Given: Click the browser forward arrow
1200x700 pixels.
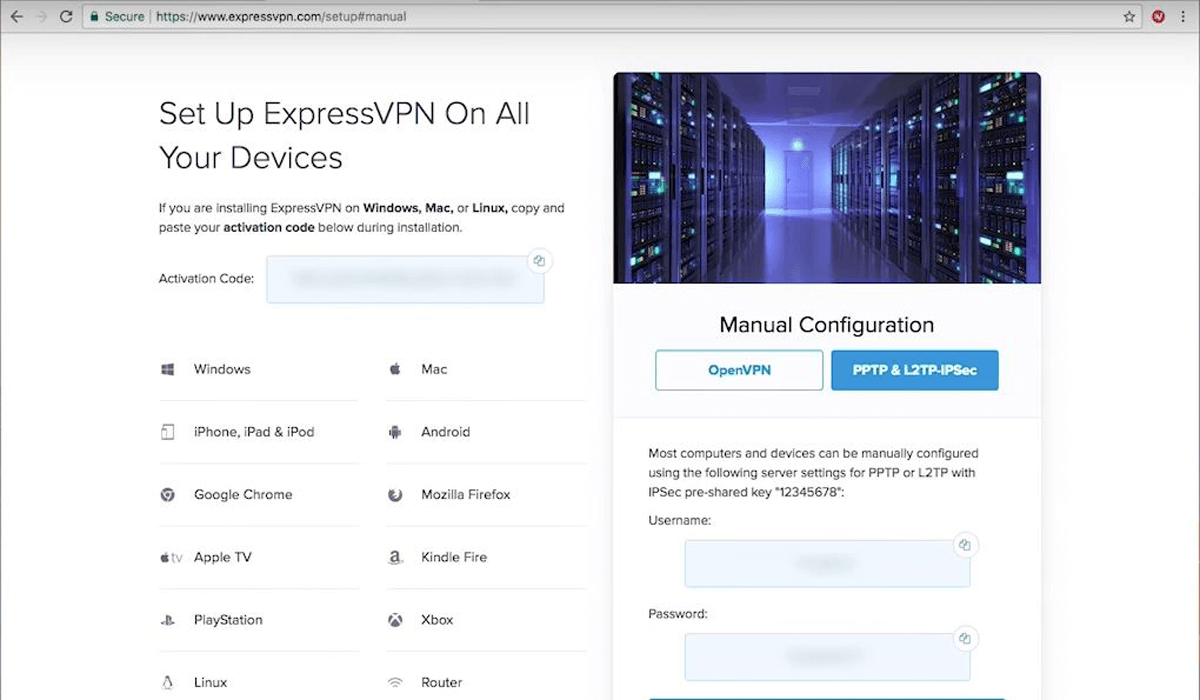Looking at the screenshot, I should pyautogui.click(x=41, y=16).
